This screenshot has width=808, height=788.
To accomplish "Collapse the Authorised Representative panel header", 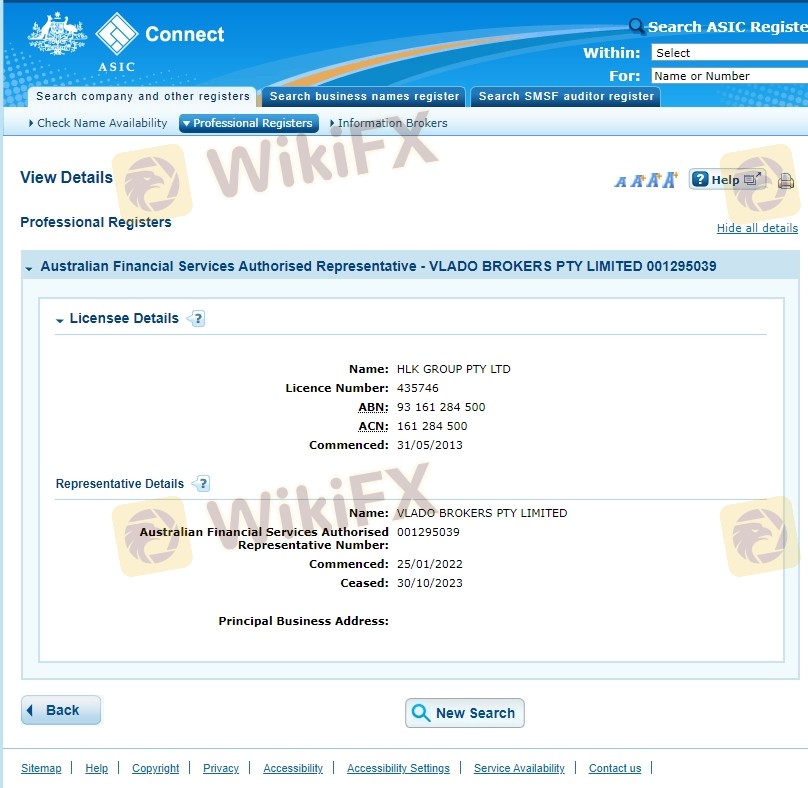I will [29, 268].
